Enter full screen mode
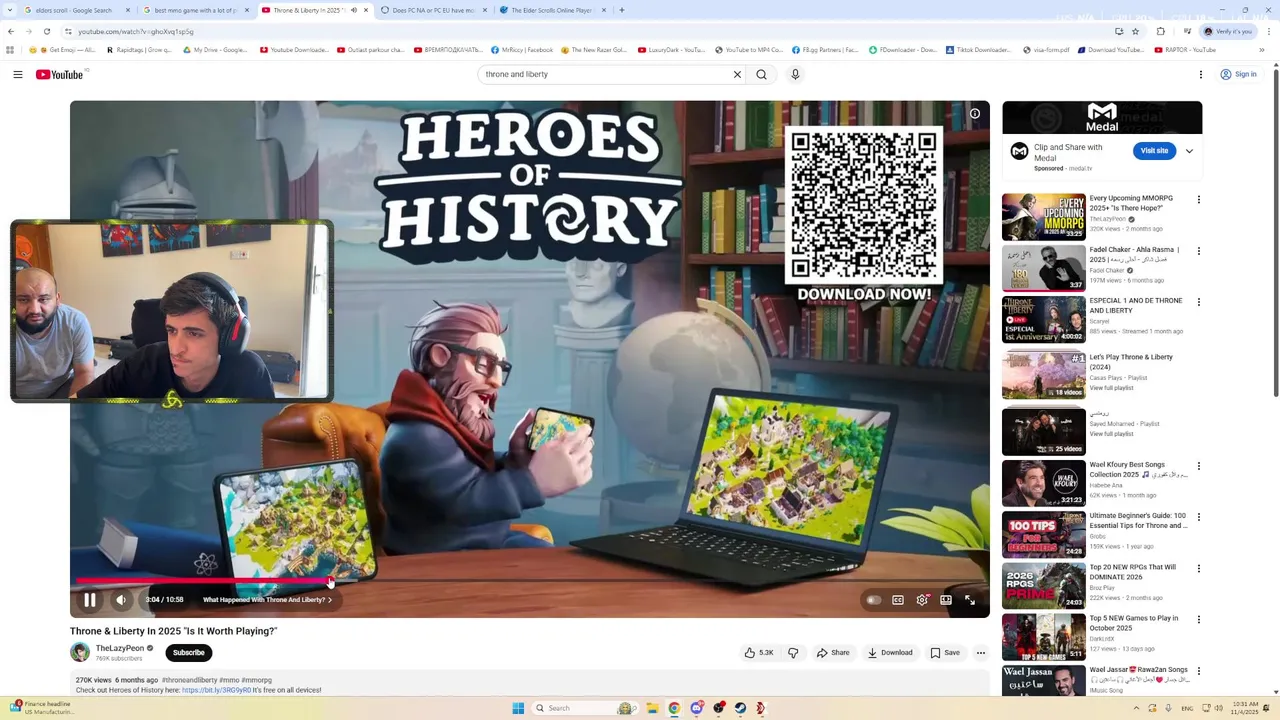Screen dimensions: 1280x720 pos(970,600)
